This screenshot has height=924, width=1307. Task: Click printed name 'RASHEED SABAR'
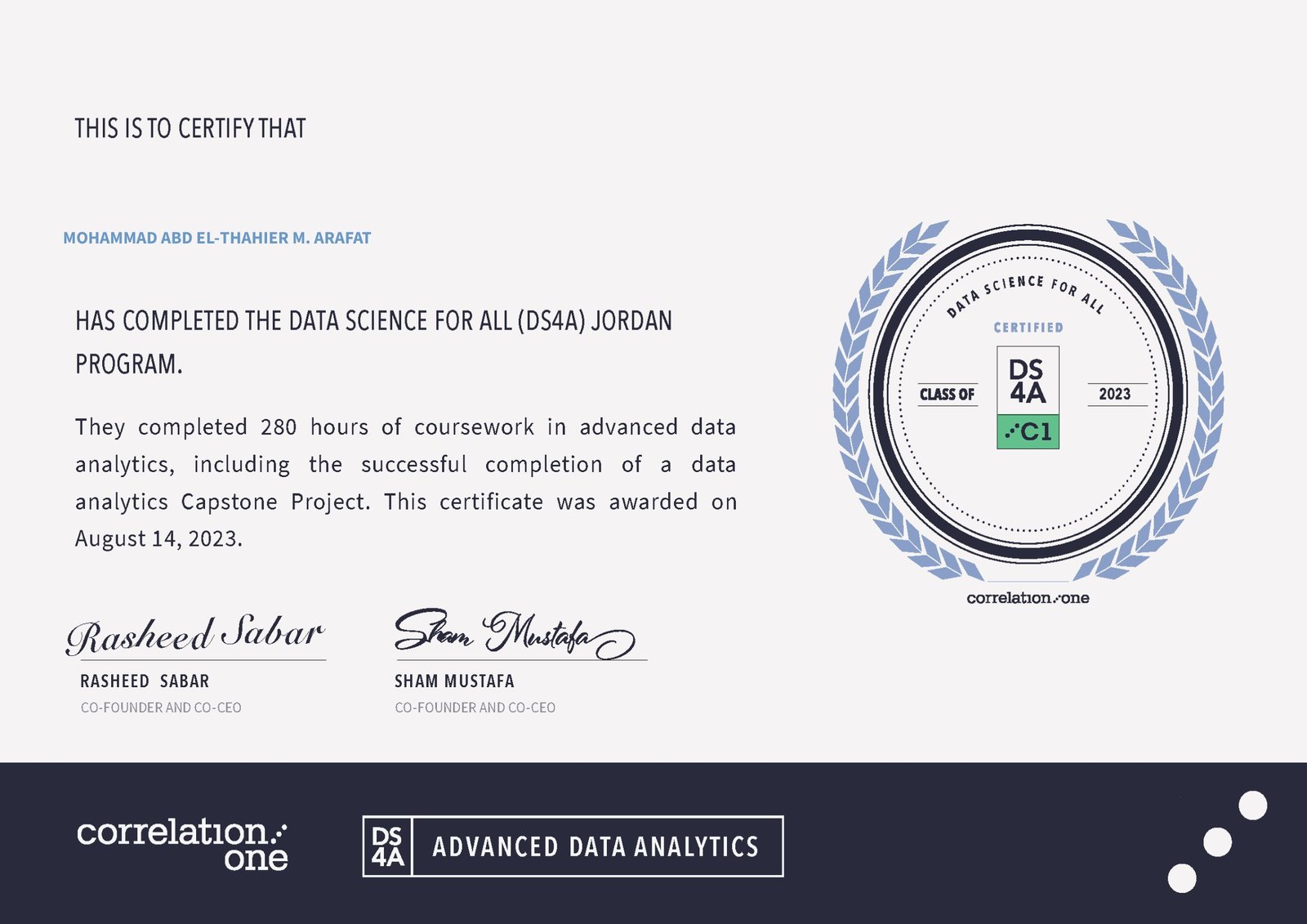[x=145, y=681]
